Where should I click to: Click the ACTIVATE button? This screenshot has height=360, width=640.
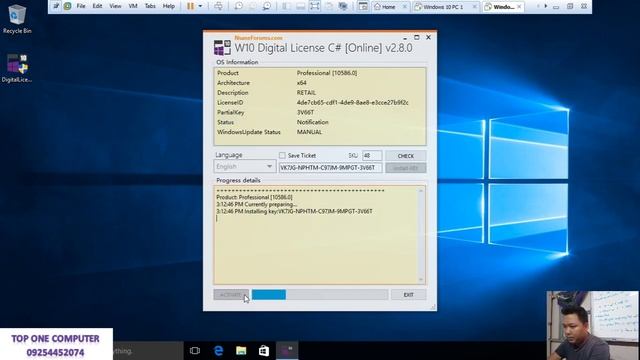point(231,295)
